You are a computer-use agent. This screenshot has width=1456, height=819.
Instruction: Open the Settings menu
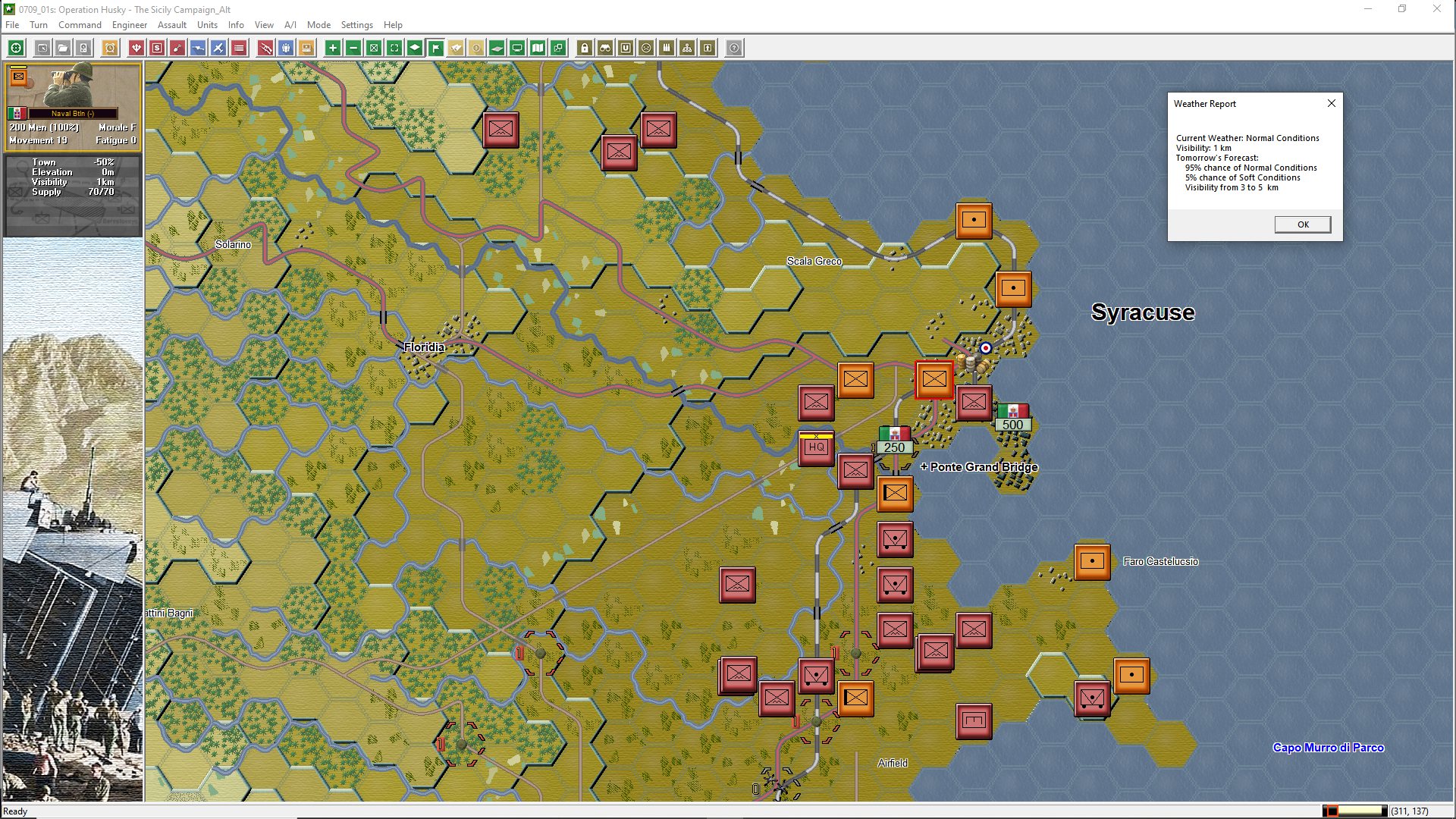[x=356, y=24]
